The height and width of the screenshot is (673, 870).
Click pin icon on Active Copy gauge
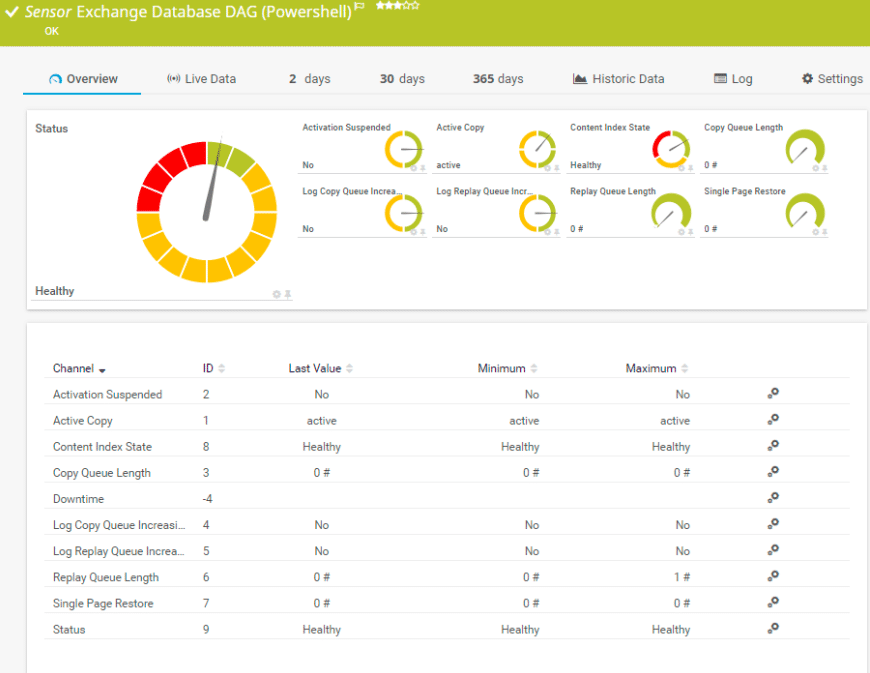coord(557,168)
